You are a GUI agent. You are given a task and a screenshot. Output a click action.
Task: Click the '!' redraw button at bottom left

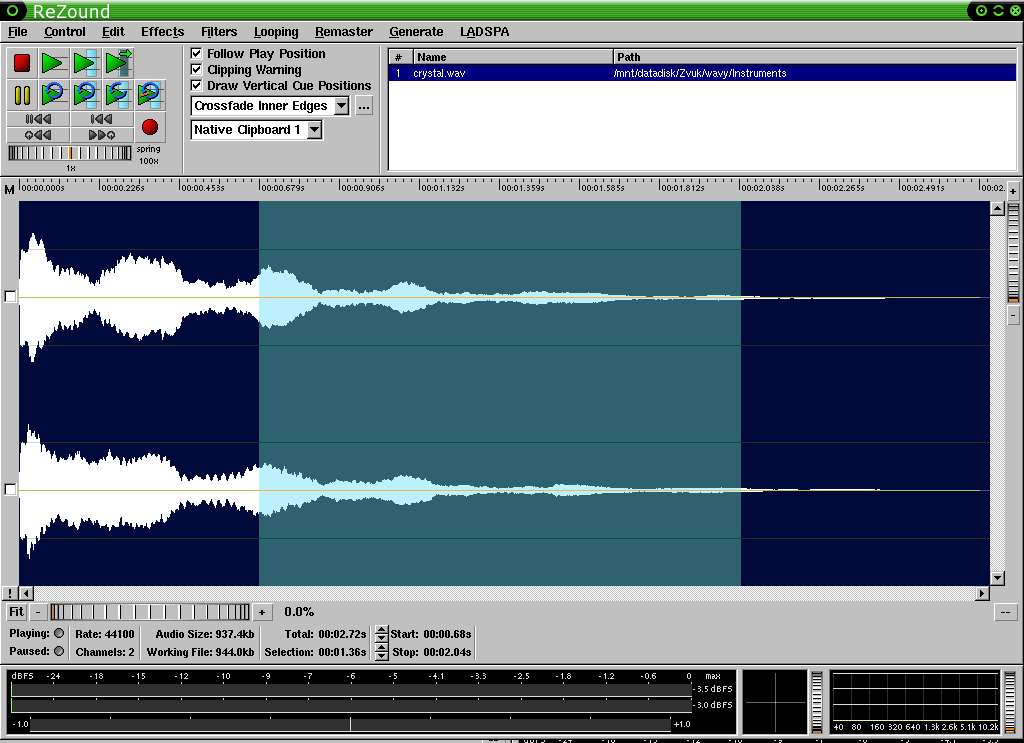coord(10,593)
